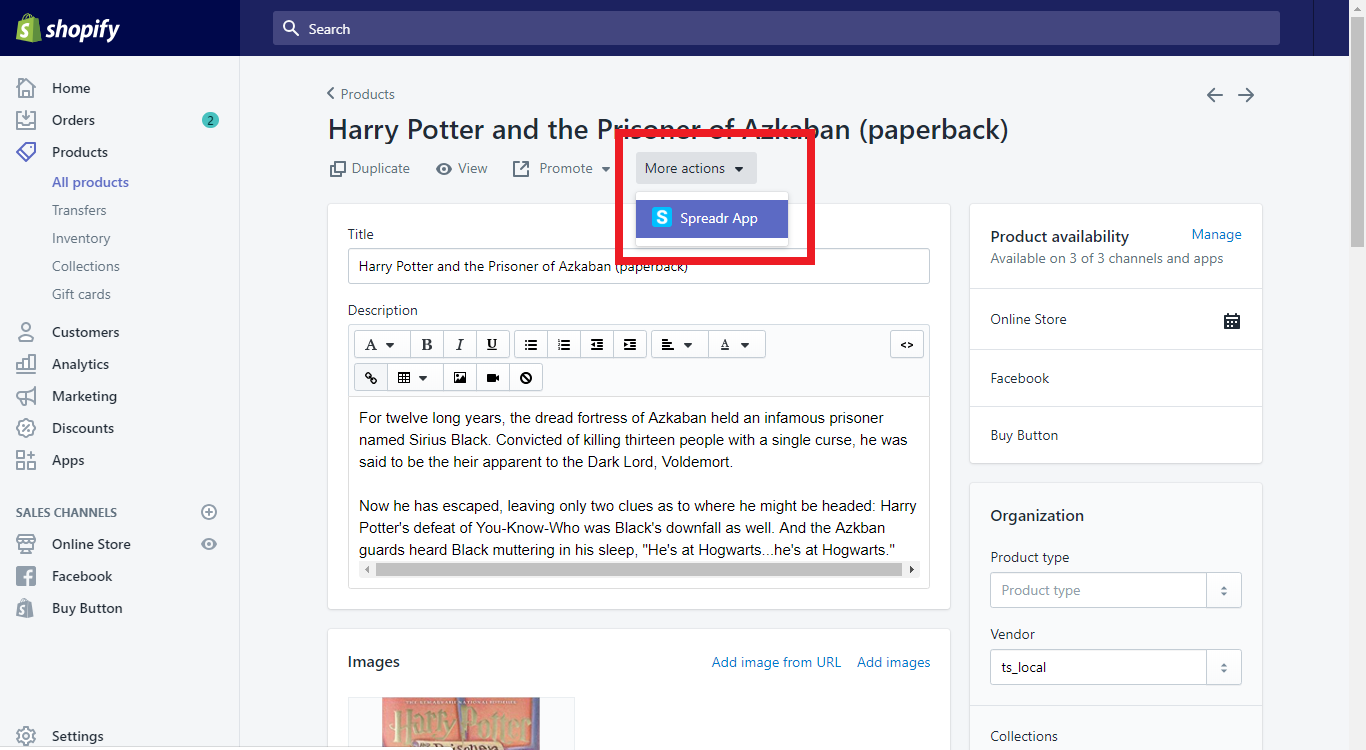Click the Shopify logo
The height and width of the screenshot is (750, 1366).
pos(67,28)
